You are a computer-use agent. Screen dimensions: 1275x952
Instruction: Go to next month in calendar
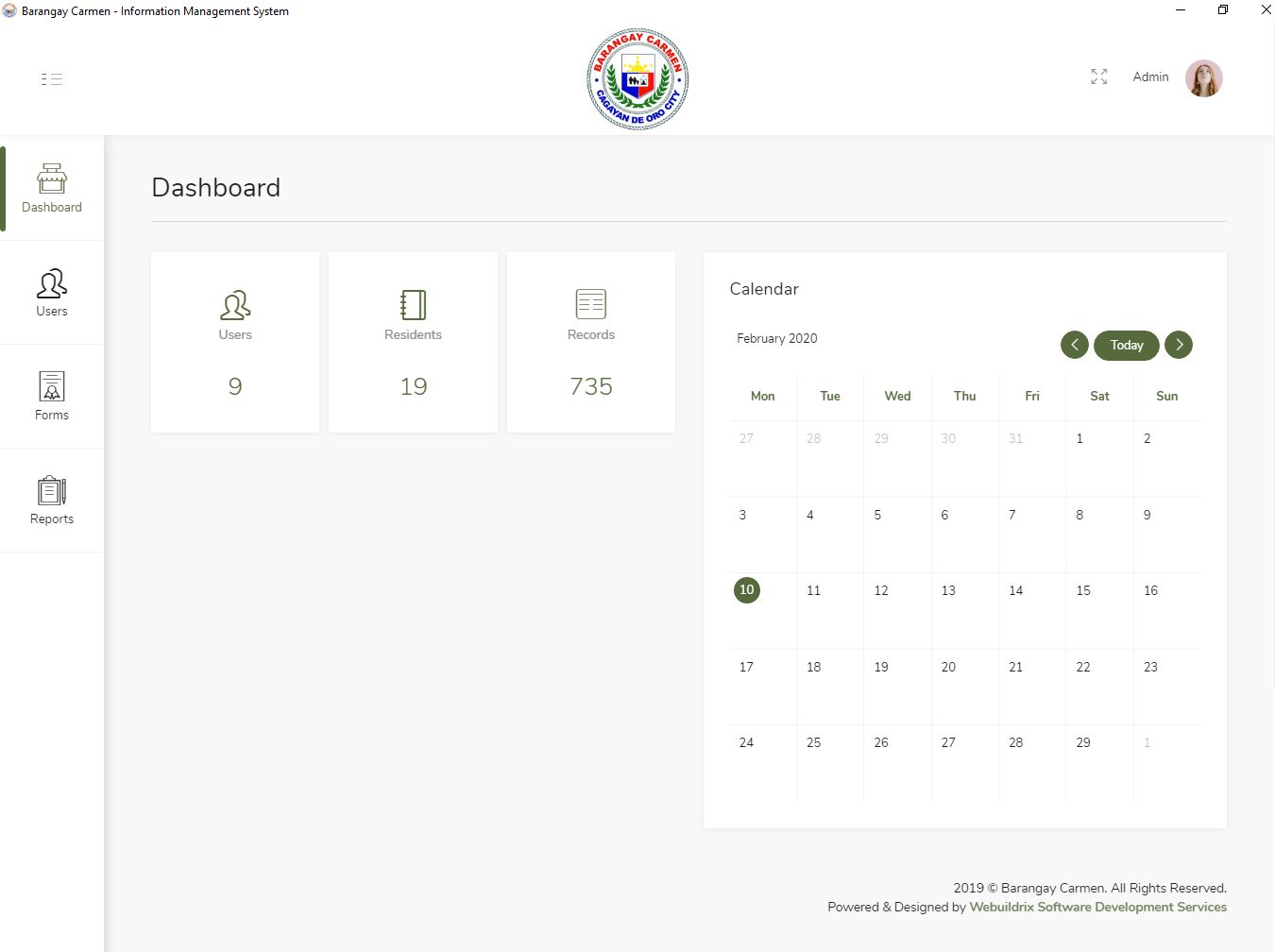pyautogui.click(x=1179, y=345)
